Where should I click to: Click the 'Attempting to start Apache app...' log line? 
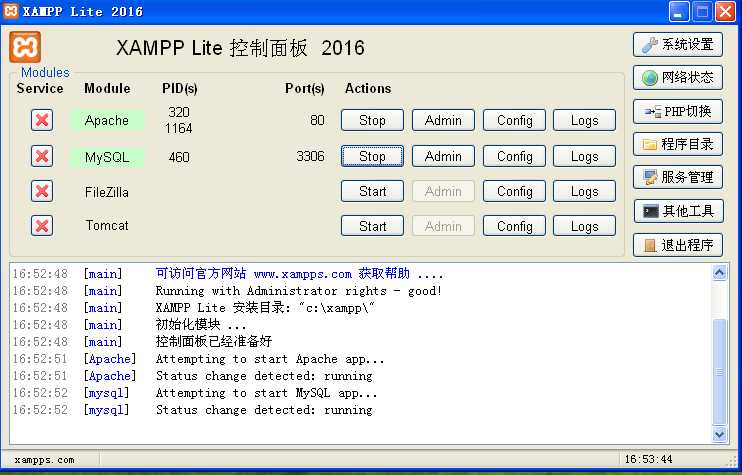click(x=270, y=359)
